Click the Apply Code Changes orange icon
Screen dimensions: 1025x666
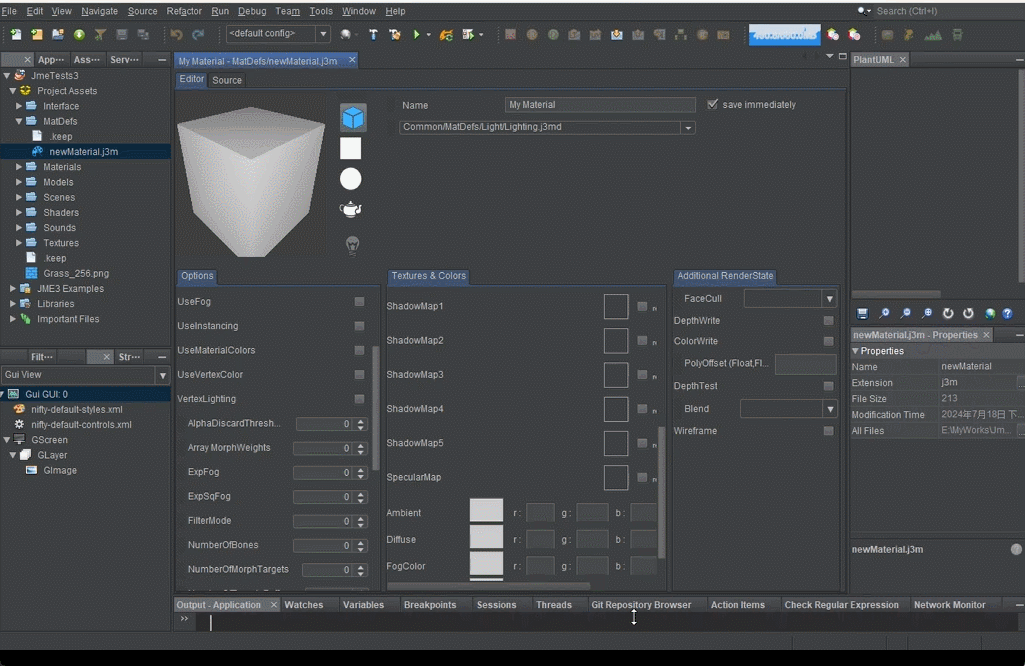(446, 35)
